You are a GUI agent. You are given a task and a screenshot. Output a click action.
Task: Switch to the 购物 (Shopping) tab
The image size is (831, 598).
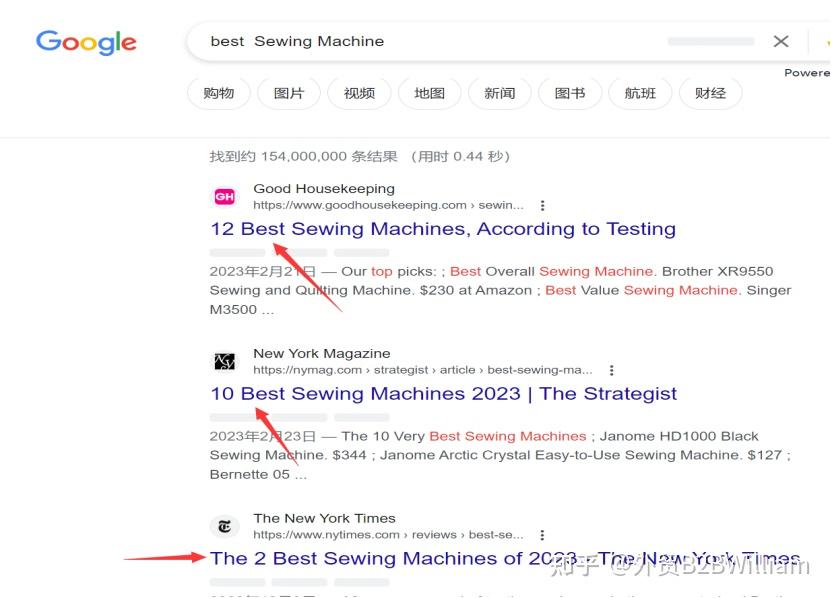click(x=218, y=92)
